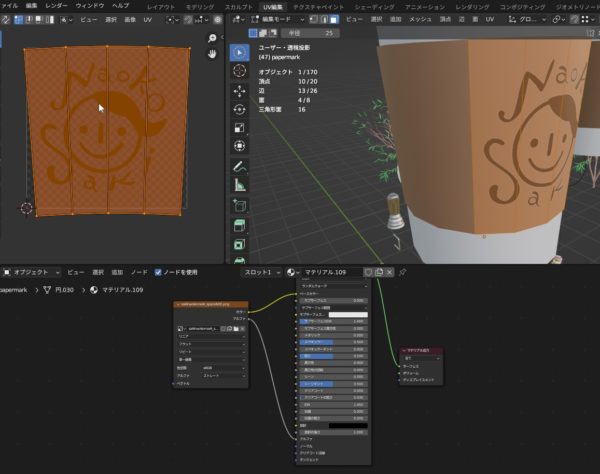Image resolution: width=600 pixels, height=474 pixels.
Task: Pin the node editor material with pin icon
Action: (403, 271)
